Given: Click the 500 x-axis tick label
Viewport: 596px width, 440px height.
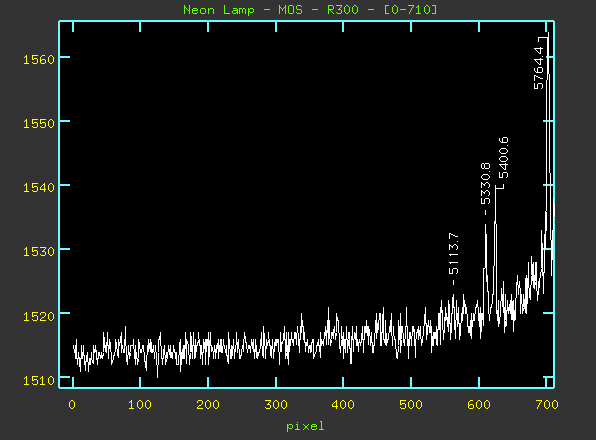Looking at the screenshot, I should coord(411,405).
